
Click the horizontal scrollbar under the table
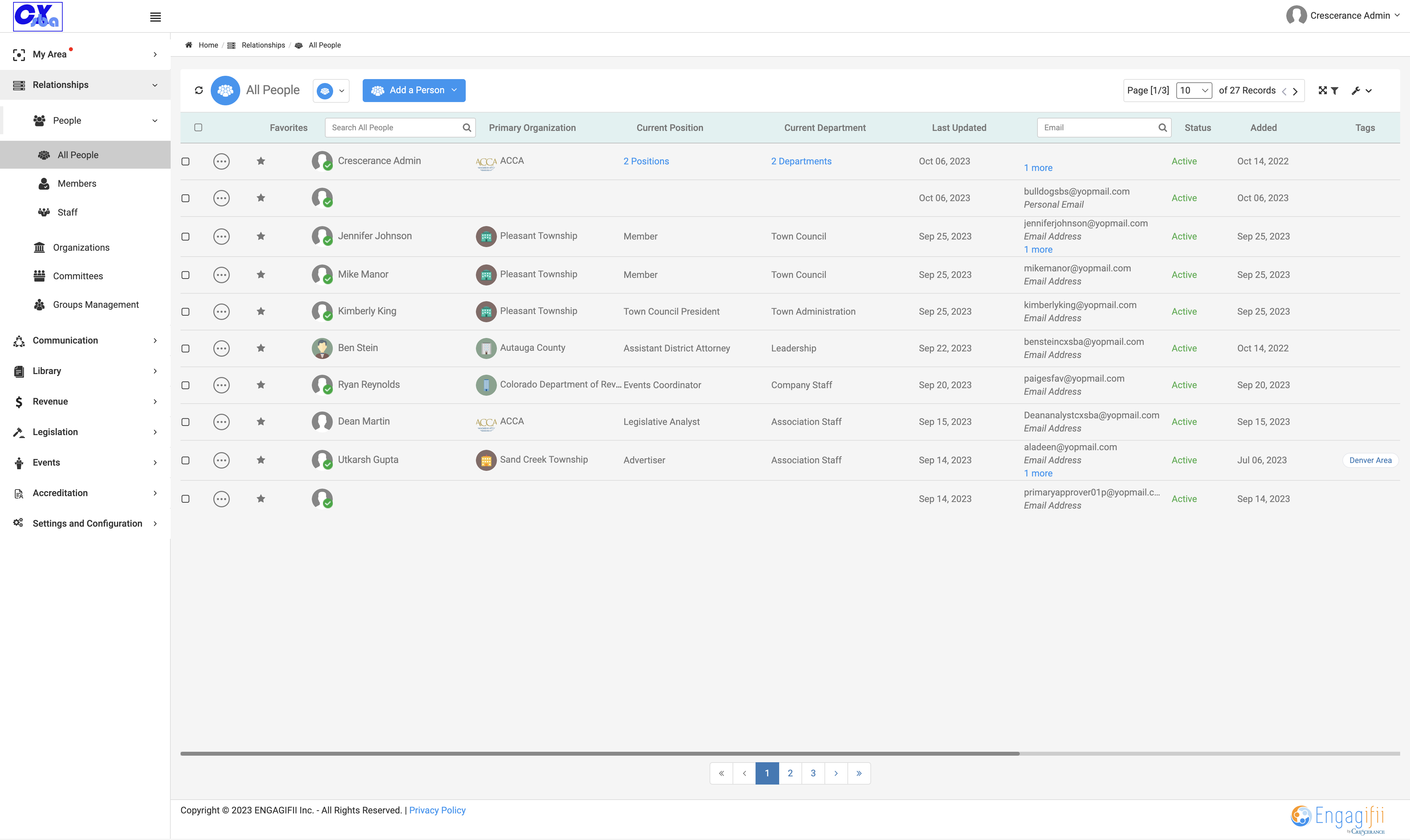pos(599,753)
